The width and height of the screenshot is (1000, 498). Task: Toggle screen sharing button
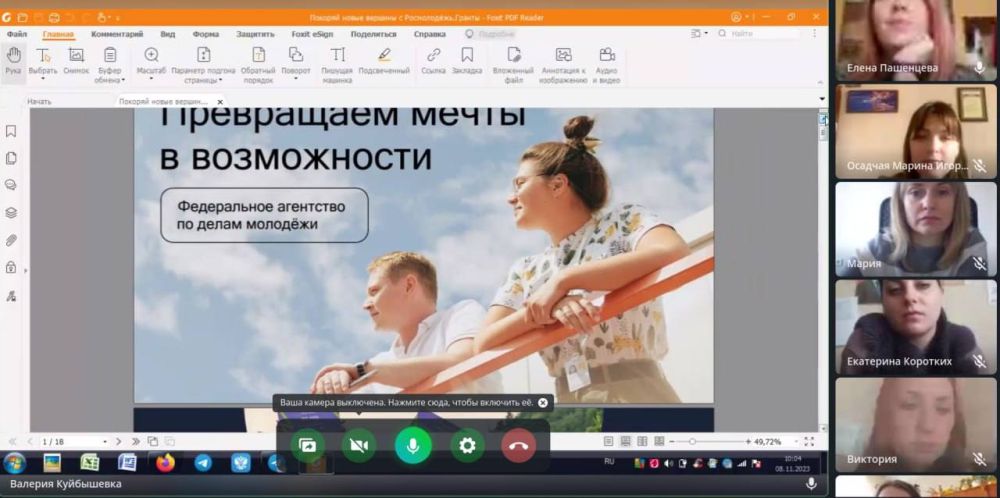pyautogui.click(x=307, y=445)
